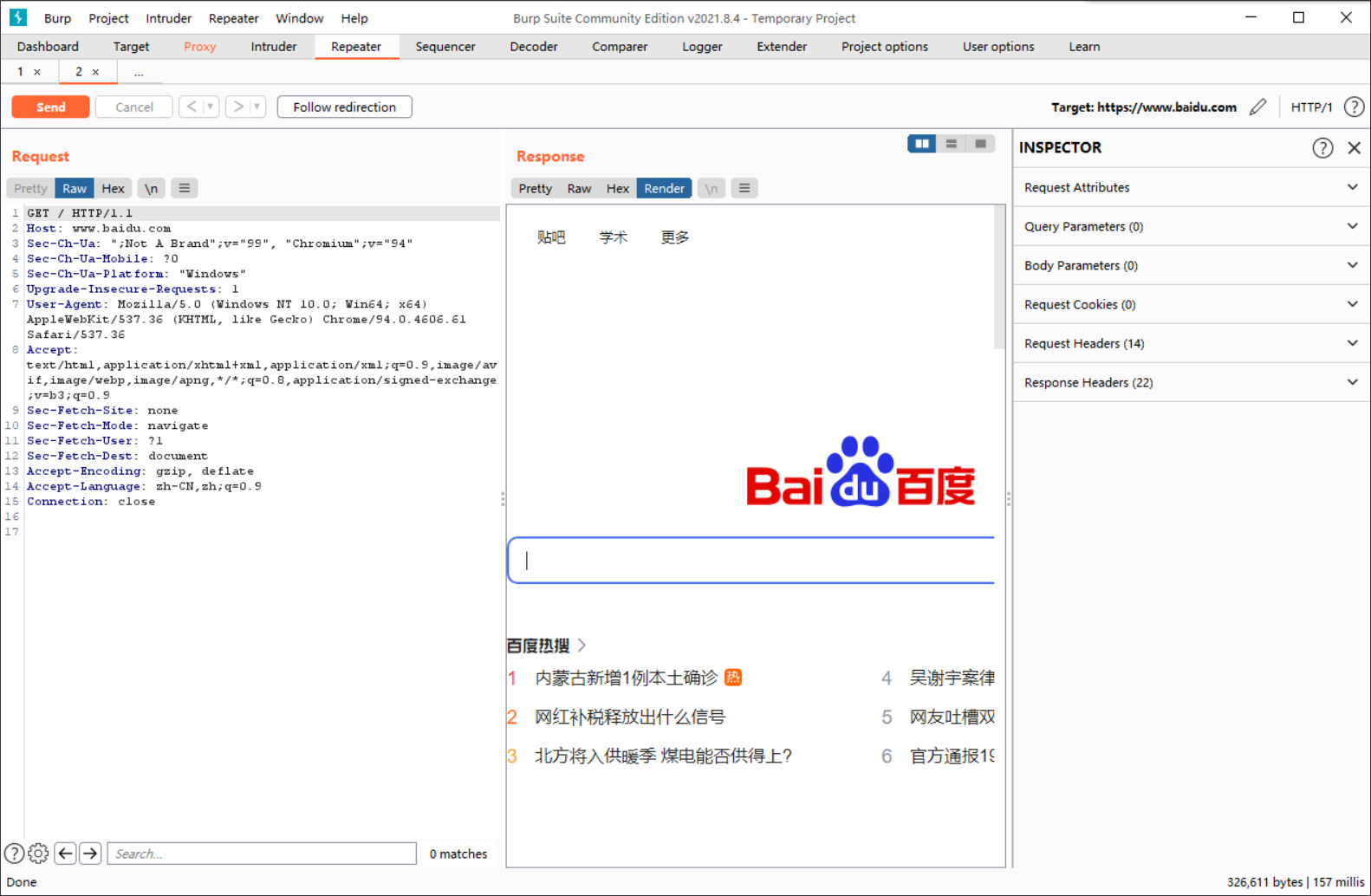Open the Project menu
Image resolution: width=1371 pixels, height=896 pixels.
[108, 18]
